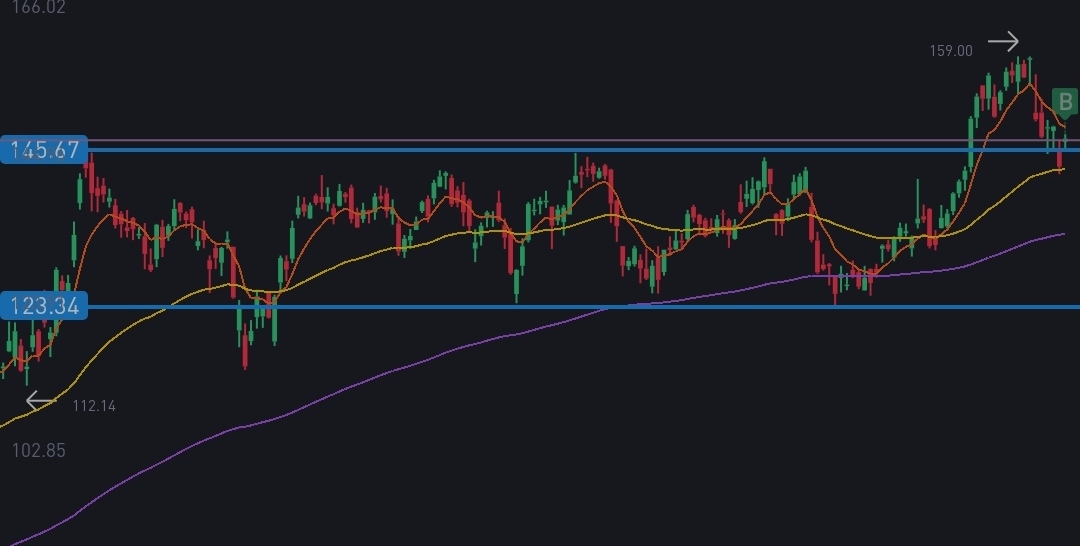Click the green B buy marker
Image resolution: width=1080 pixels, height=546 pixels.
point(1065,103)
